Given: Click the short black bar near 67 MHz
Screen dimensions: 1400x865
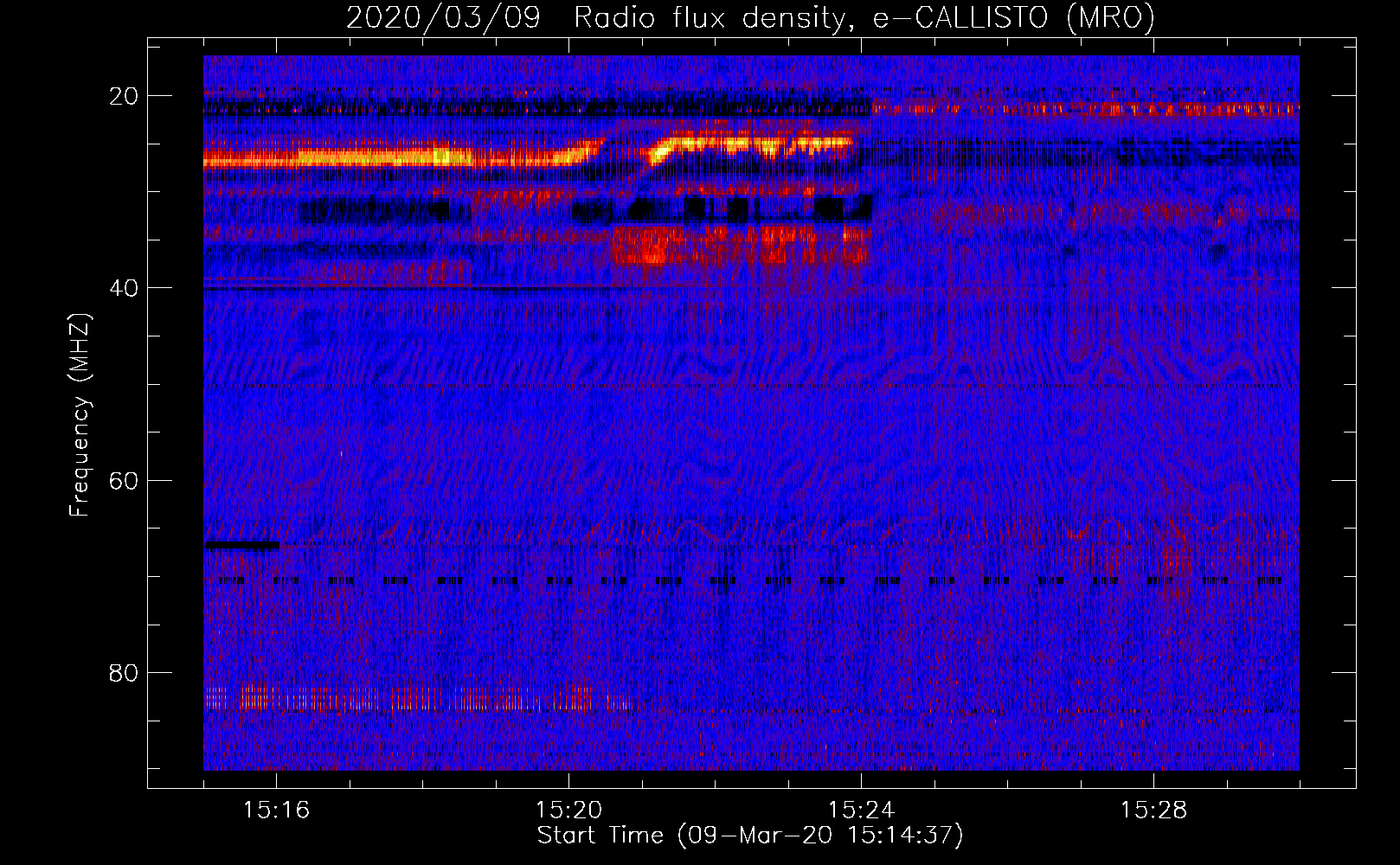Looking at the screenshot, I should (241, 546).
